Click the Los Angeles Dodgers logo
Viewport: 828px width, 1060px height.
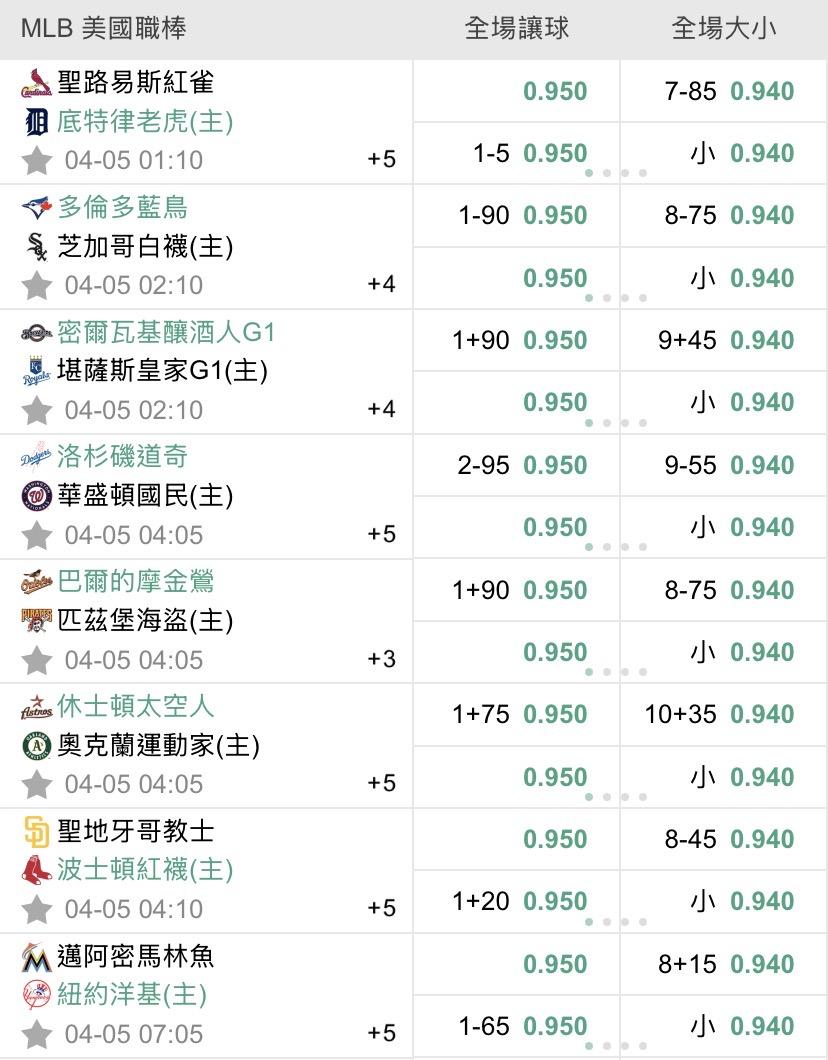click(x=36, y=458)
